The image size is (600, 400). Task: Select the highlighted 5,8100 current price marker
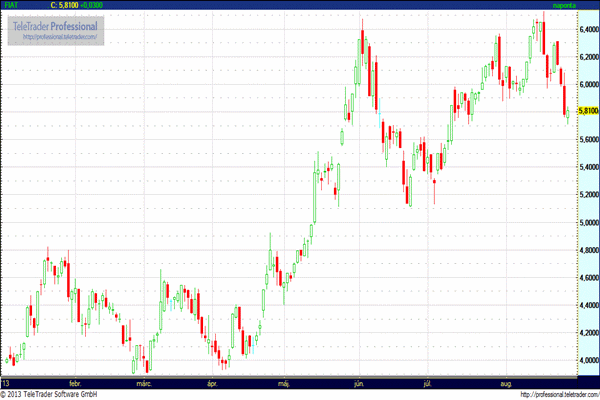click(588, 111)
